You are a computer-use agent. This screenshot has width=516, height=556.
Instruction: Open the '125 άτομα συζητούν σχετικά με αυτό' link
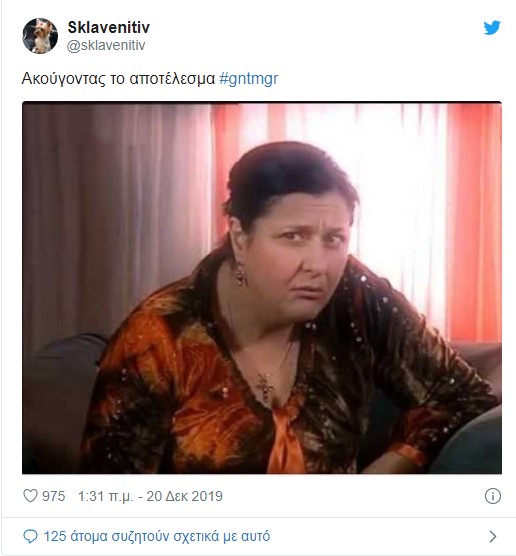[157, 536]
